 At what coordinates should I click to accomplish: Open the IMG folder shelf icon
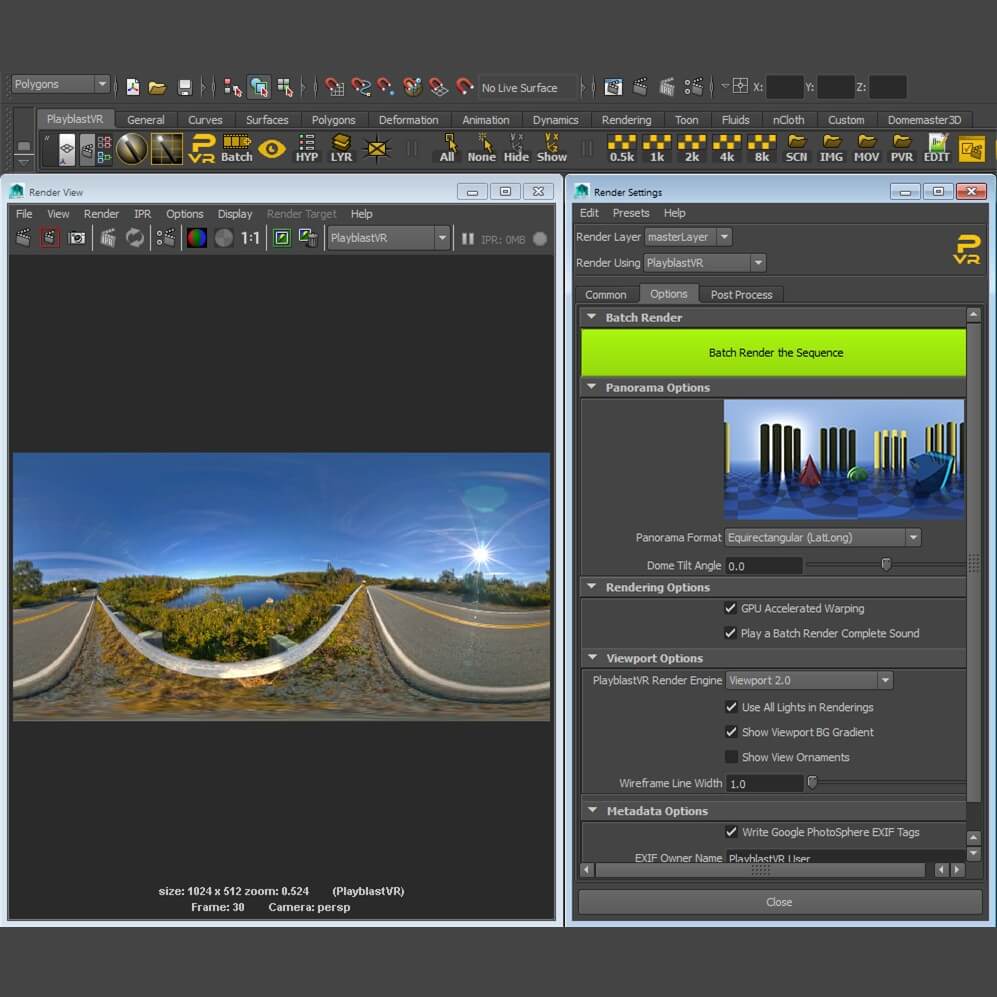(x=831, y=149)
